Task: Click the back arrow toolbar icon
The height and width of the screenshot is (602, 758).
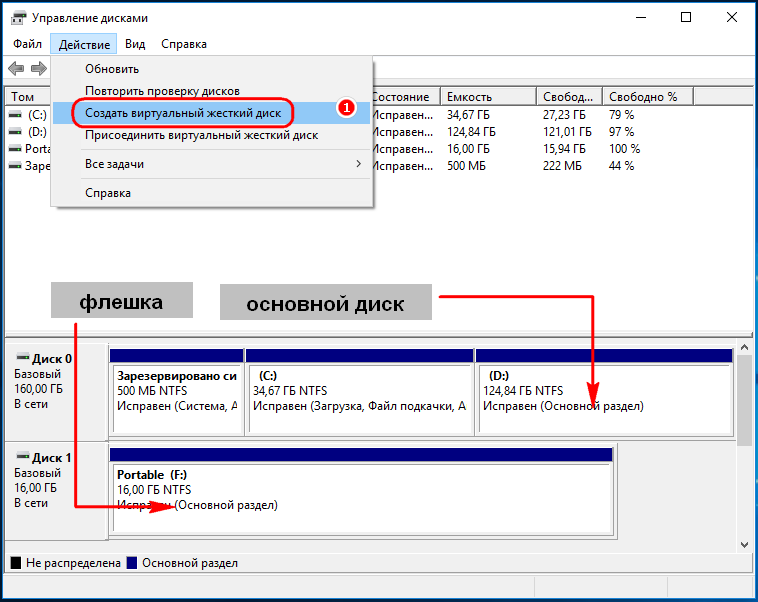Action: click(16, 68)
